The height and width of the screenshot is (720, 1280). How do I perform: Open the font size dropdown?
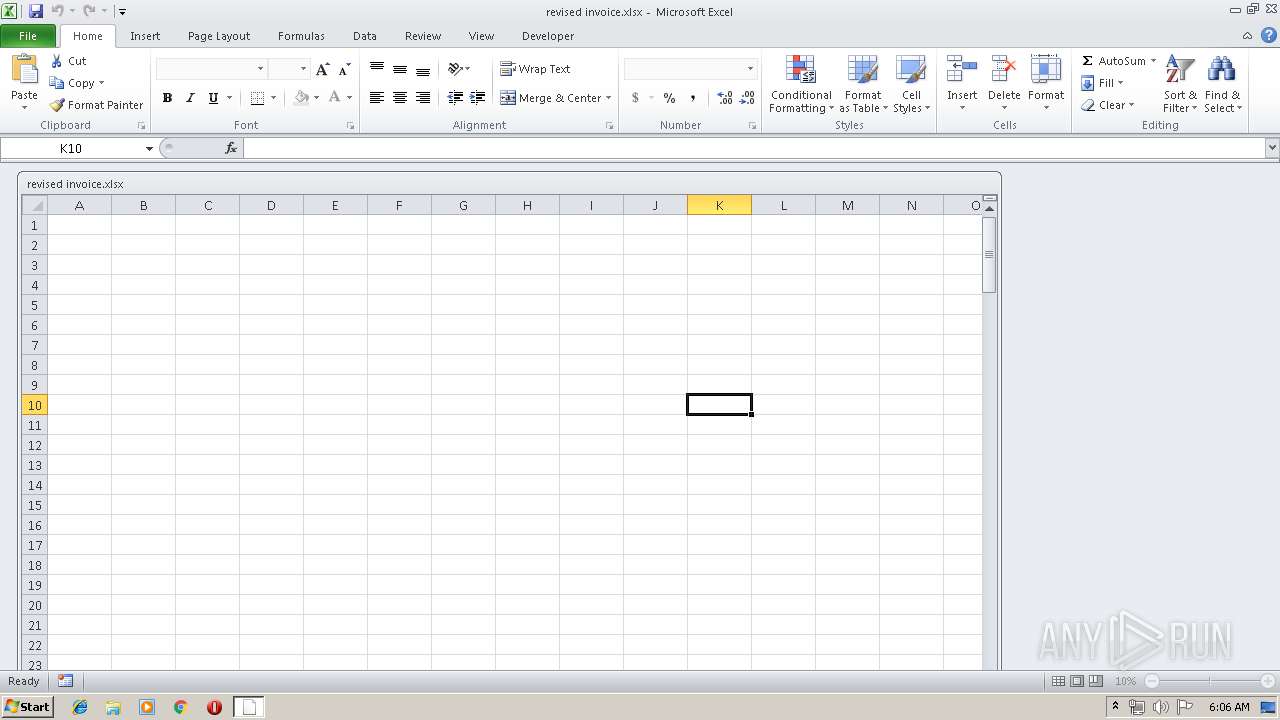(303, 69)
